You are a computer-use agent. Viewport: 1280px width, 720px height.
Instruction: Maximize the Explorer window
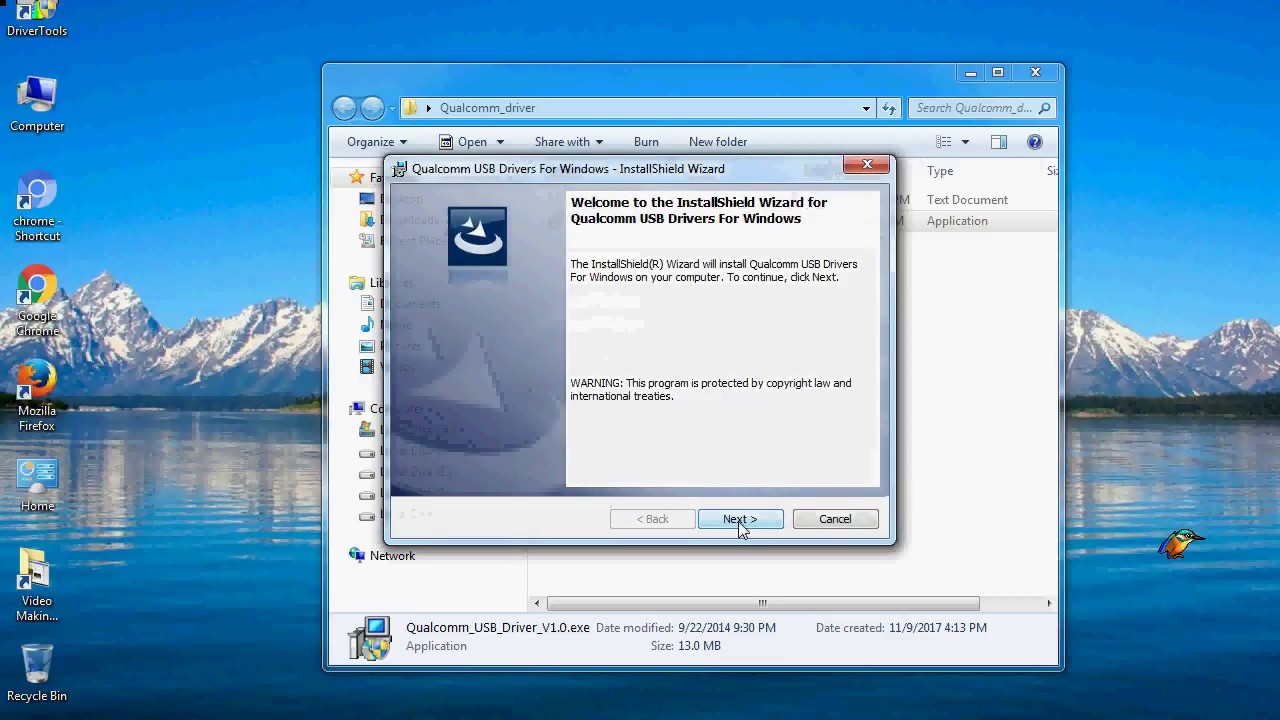click(997, 73)
